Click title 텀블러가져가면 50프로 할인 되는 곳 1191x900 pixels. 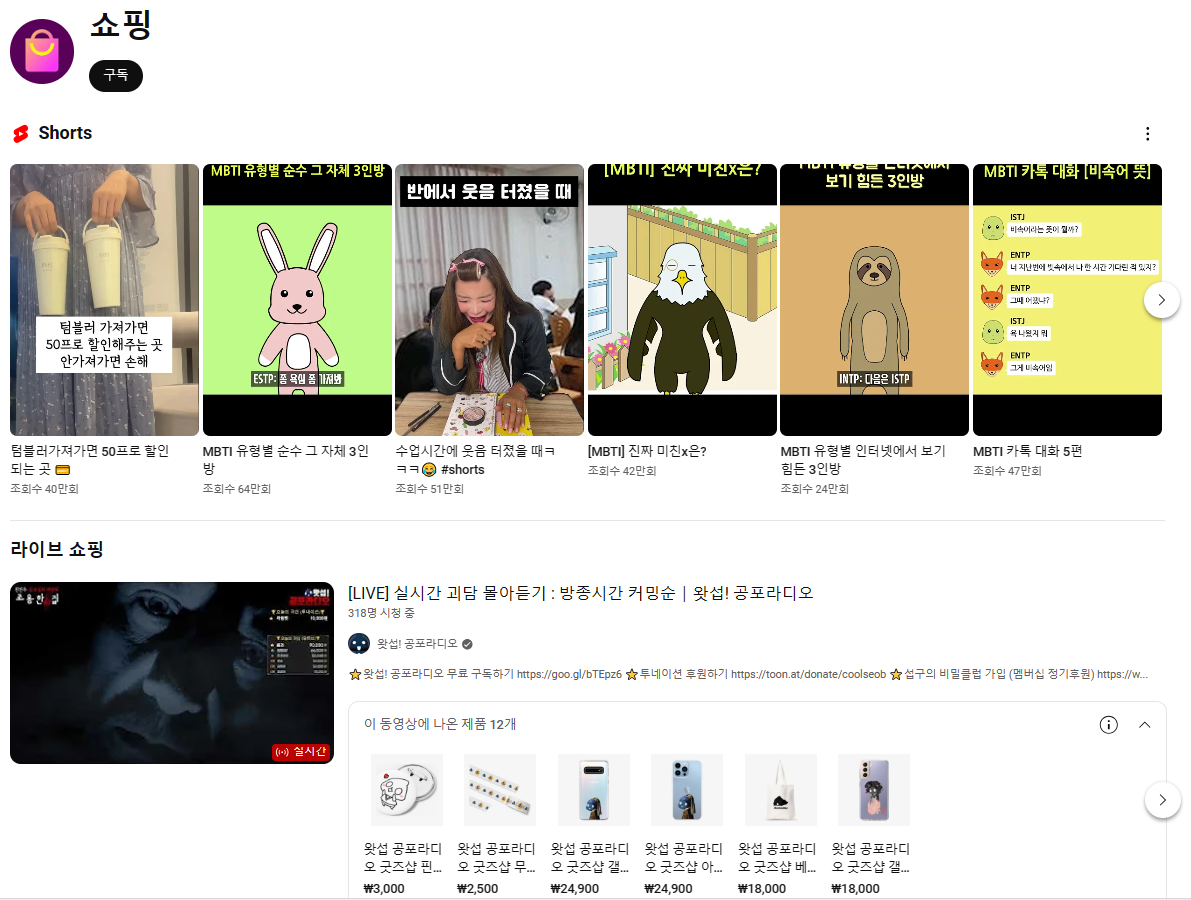90,460
